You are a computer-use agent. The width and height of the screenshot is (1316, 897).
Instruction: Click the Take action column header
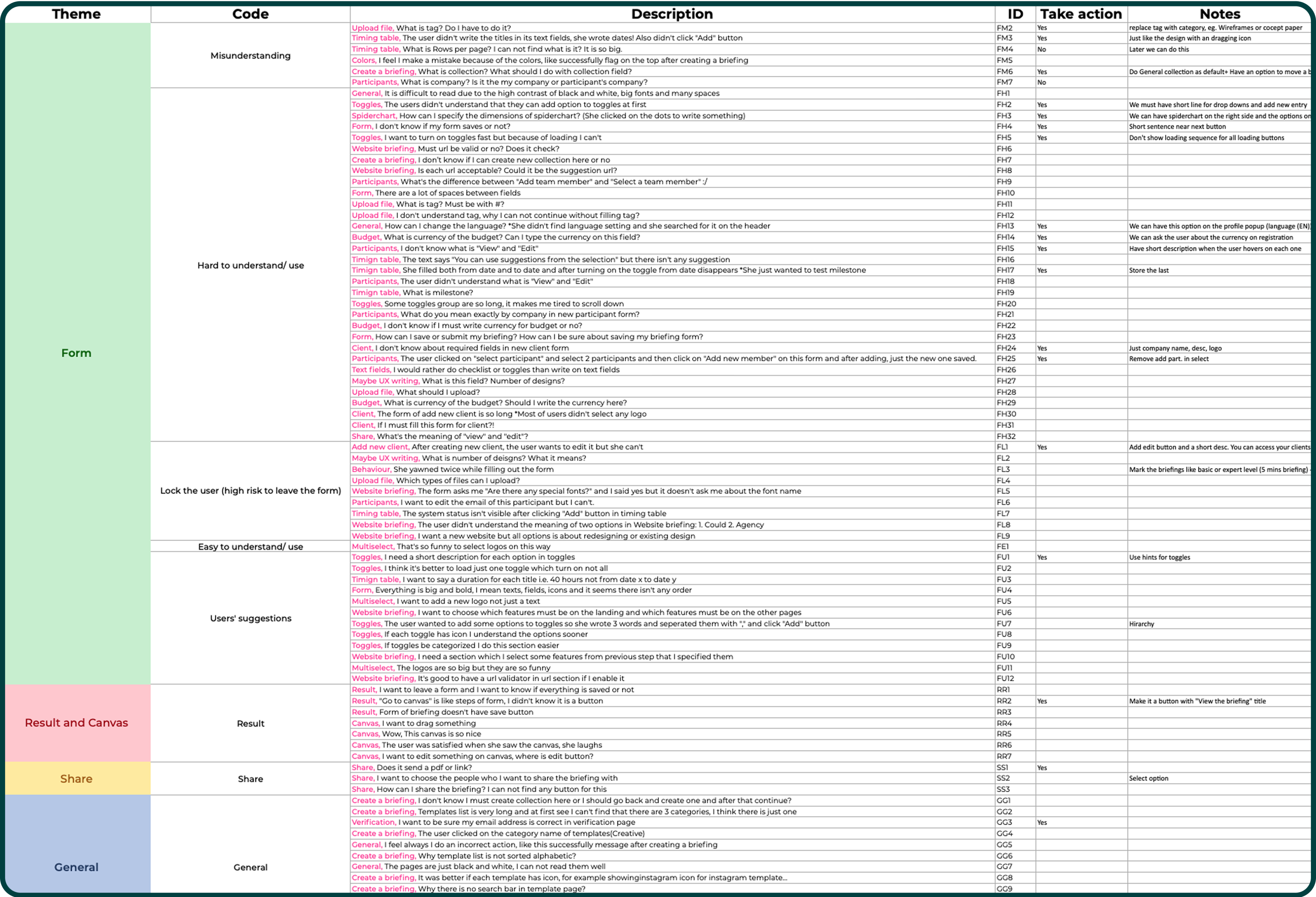point(1080,13)
